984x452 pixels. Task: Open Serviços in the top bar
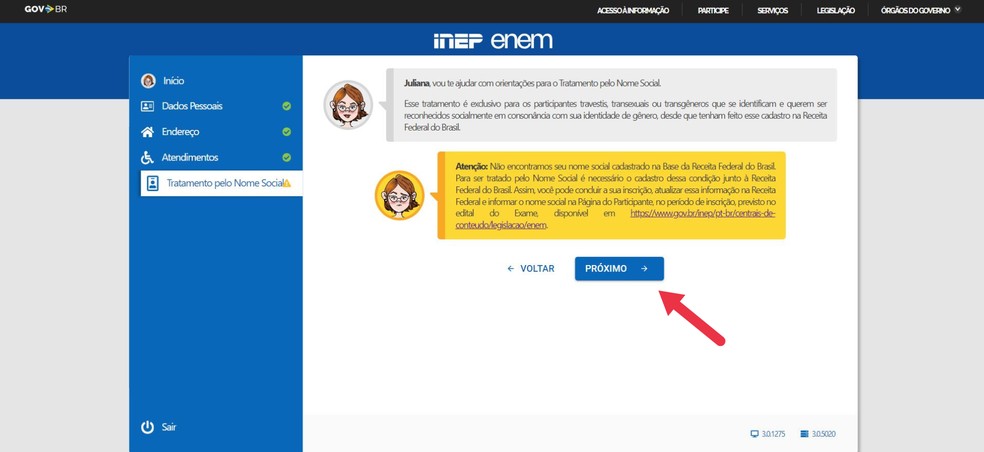click(x=773, y=11)
